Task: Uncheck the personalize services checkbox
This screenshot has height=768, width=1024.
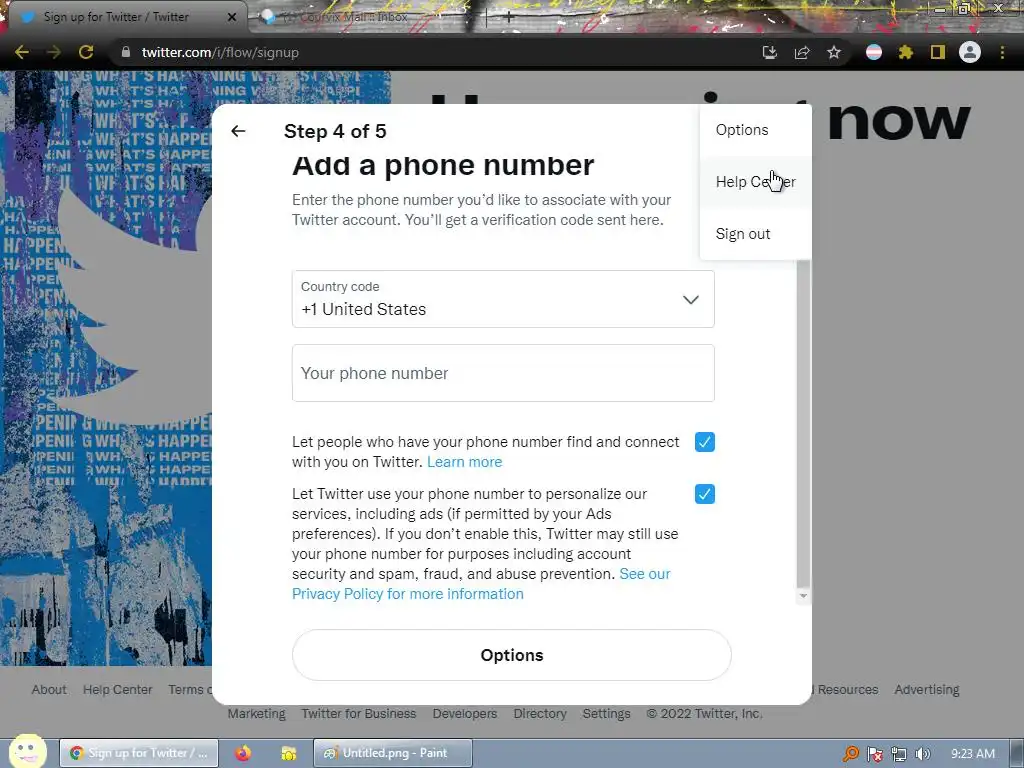Action: coord(705,494)
